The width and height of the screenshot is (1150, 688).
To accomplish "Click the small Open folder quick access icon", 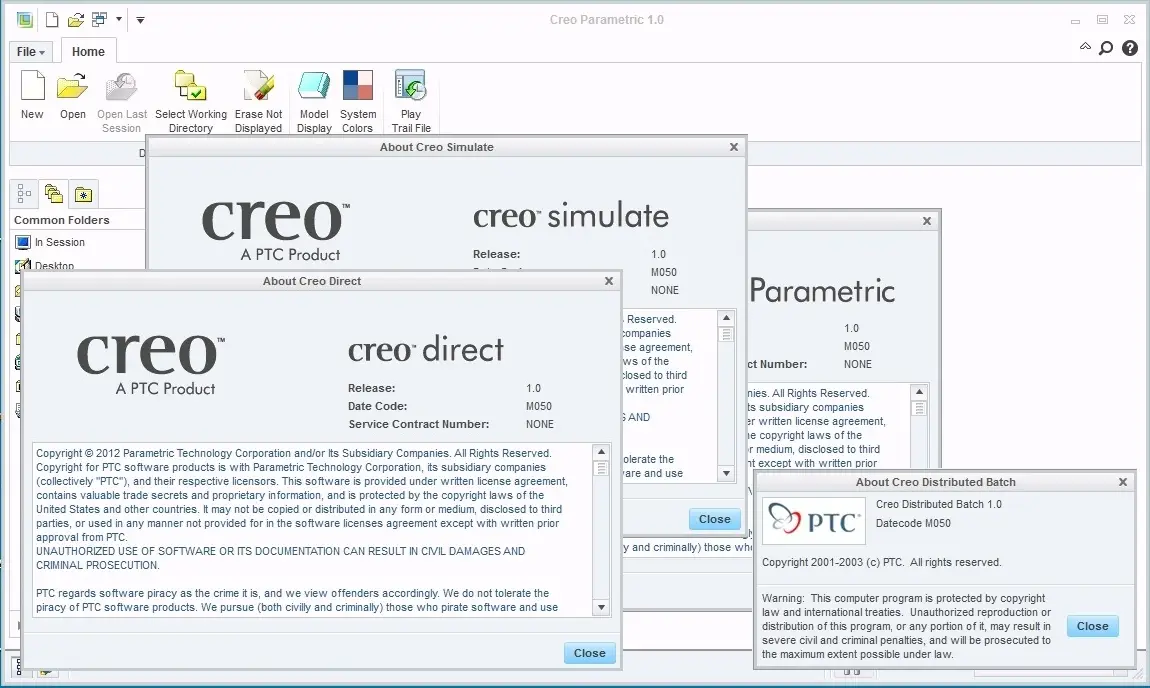I will tap(76, 20).
